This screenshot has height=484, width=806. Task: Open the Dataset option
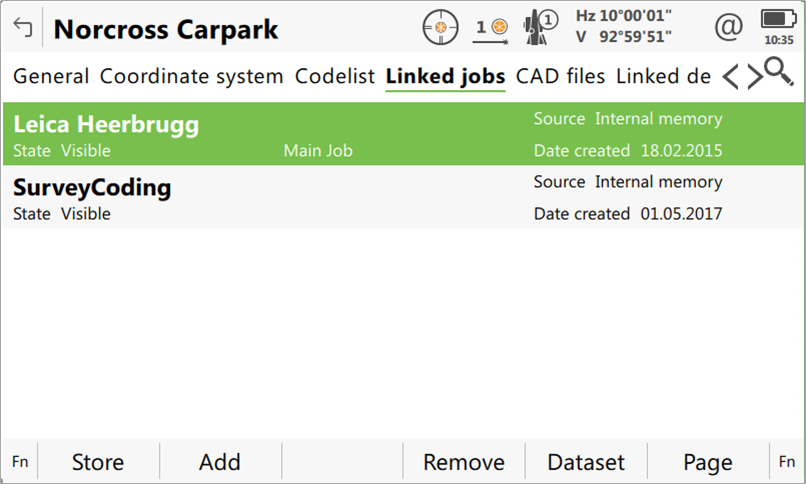[x=585, y=462]
